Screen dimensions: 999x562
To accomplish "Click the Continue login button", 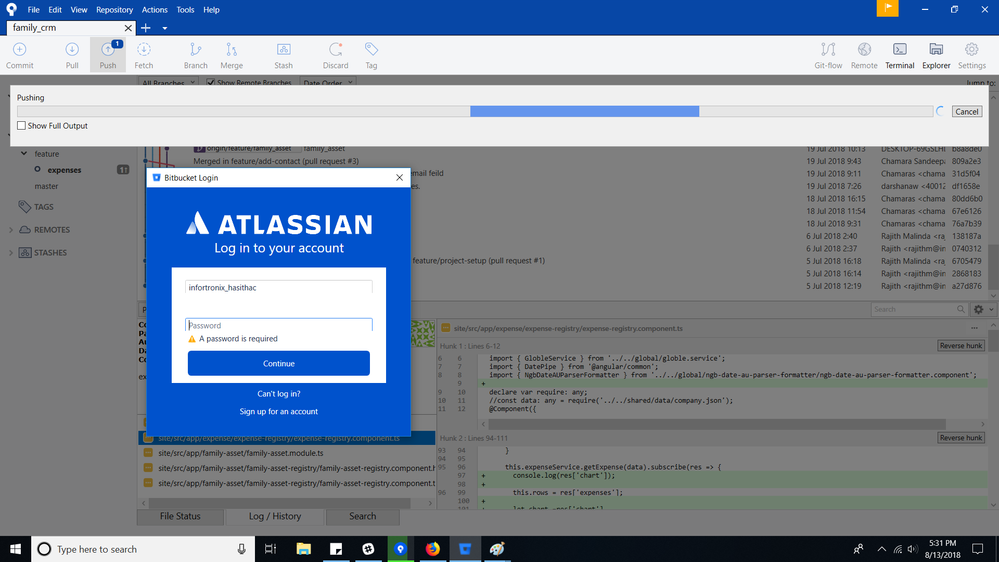I will tap(278, 363).
